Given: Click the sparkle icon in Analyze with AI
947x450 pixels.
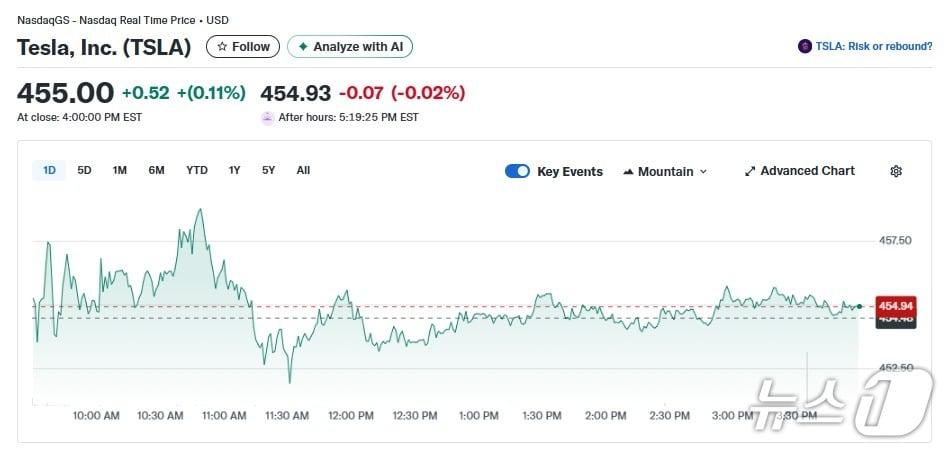Looking at the screenshot, I should pos(303,47).
